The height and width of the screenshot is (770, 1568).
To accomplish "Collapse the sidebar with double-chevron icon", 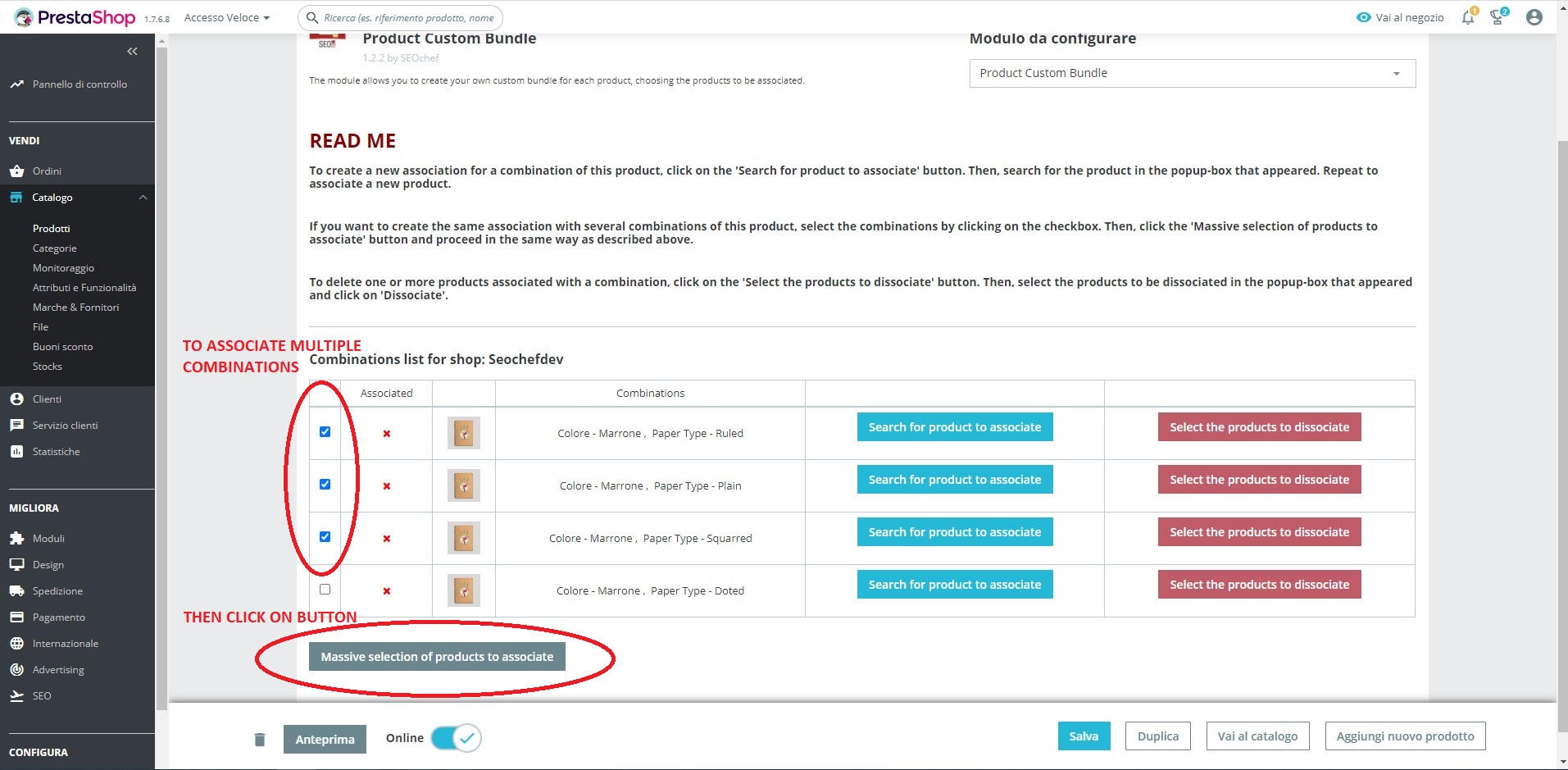I will click(x=132, y=52).
